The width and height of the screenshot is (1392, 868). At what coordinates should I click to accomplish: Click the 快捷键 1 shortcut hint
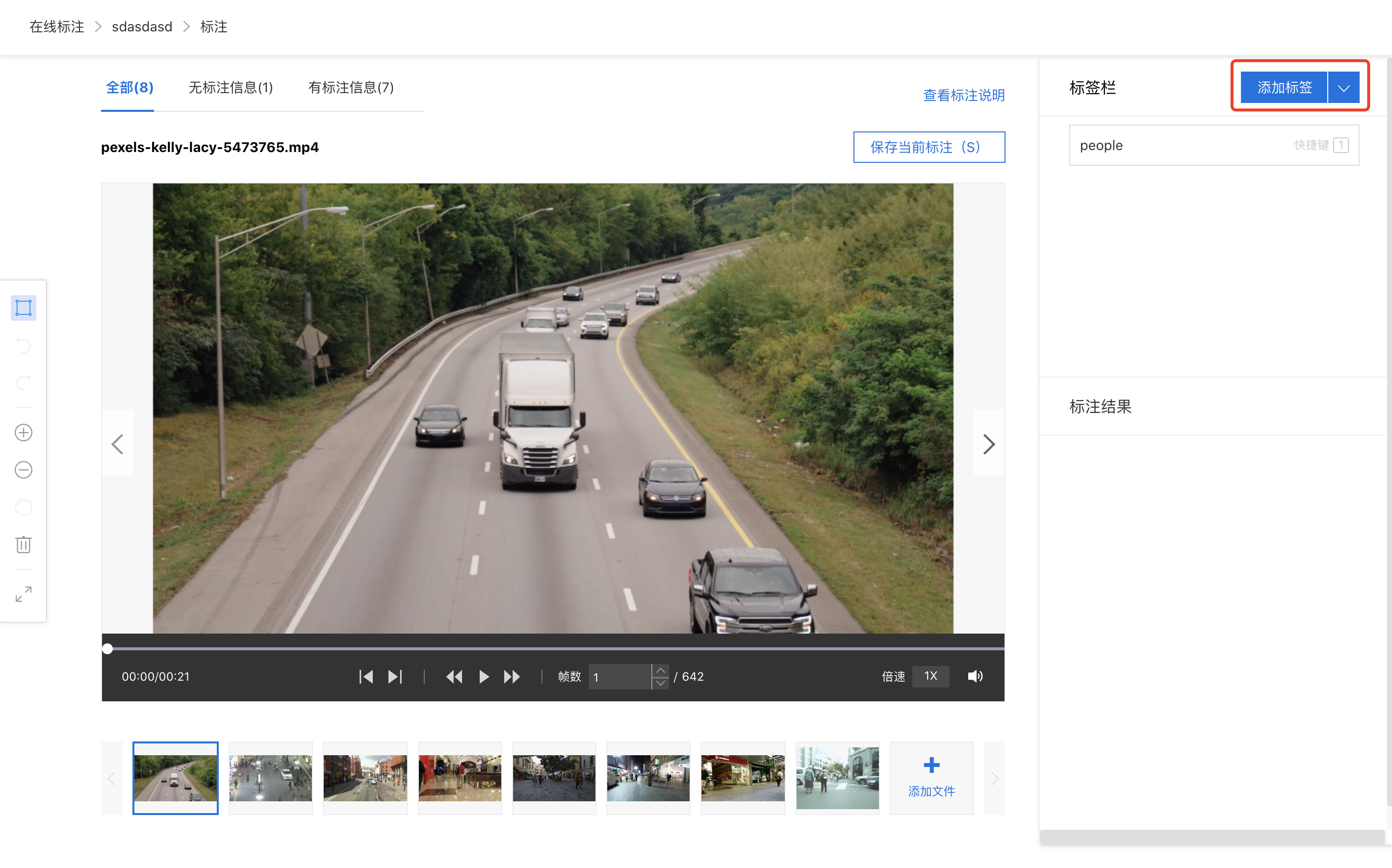click(1321, 145)
